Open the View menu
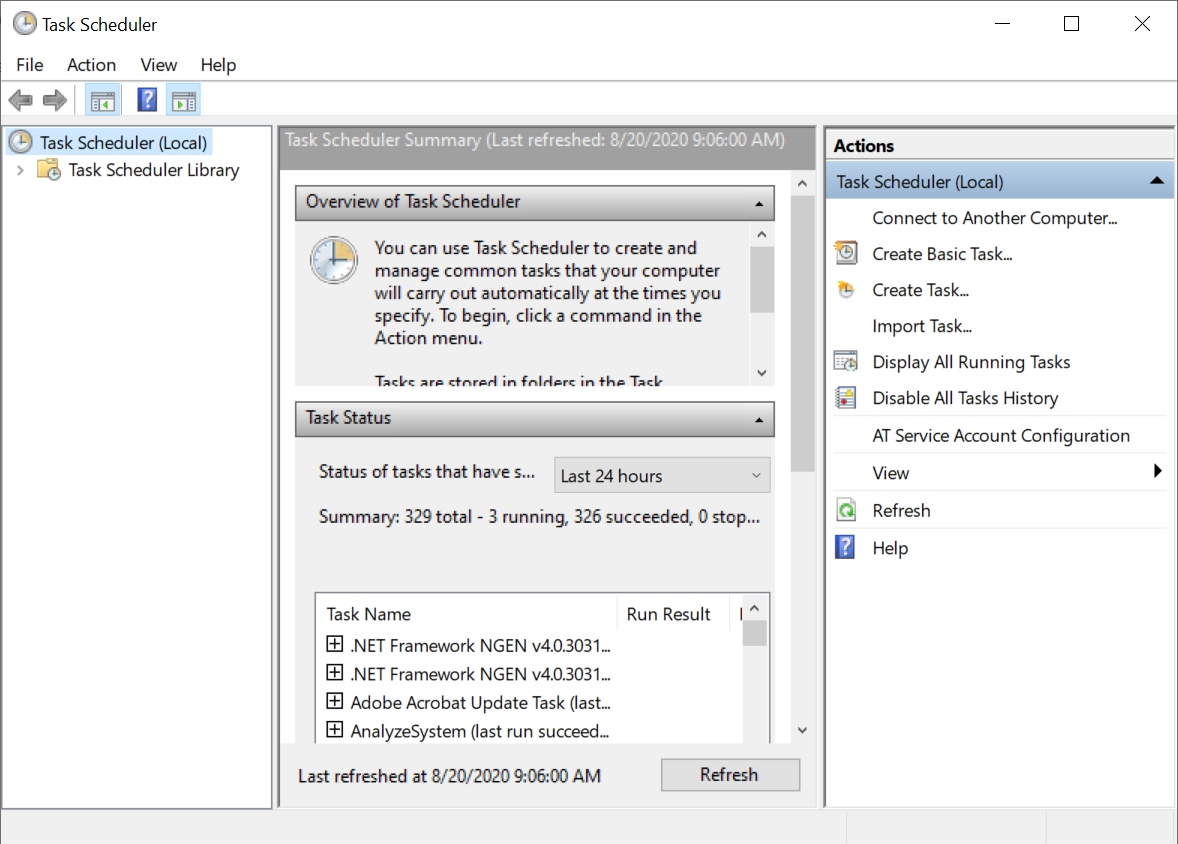 point(159,65)
